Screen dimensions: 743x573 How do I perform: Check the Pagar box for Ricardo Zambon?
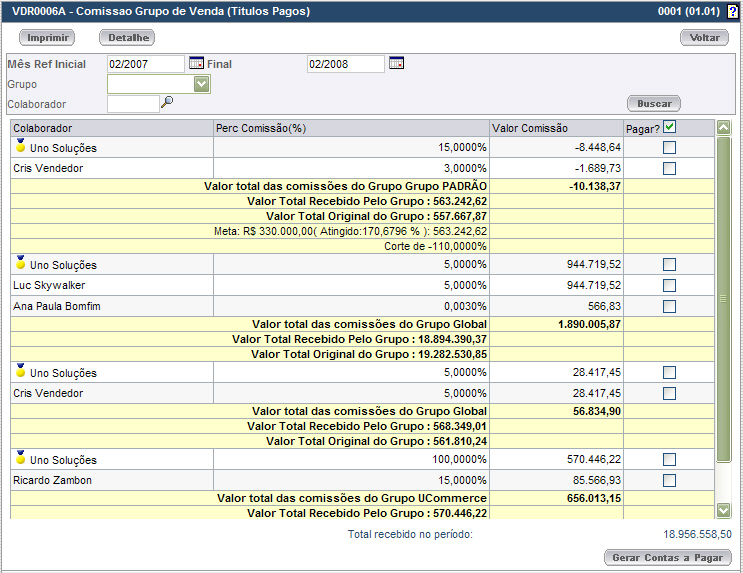669,481
